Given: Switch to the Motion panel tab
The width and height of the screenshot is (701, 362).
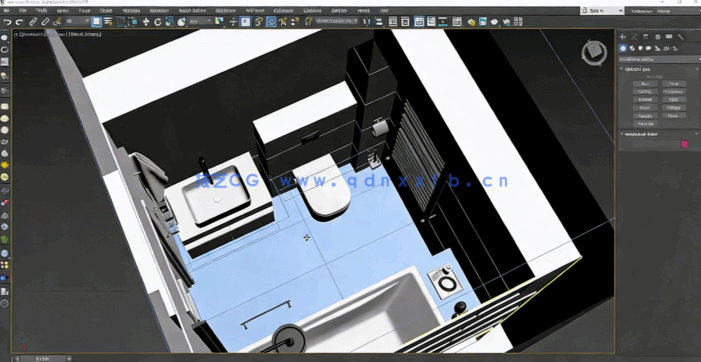Looking at the screenshot, I should tap(658, 37).
